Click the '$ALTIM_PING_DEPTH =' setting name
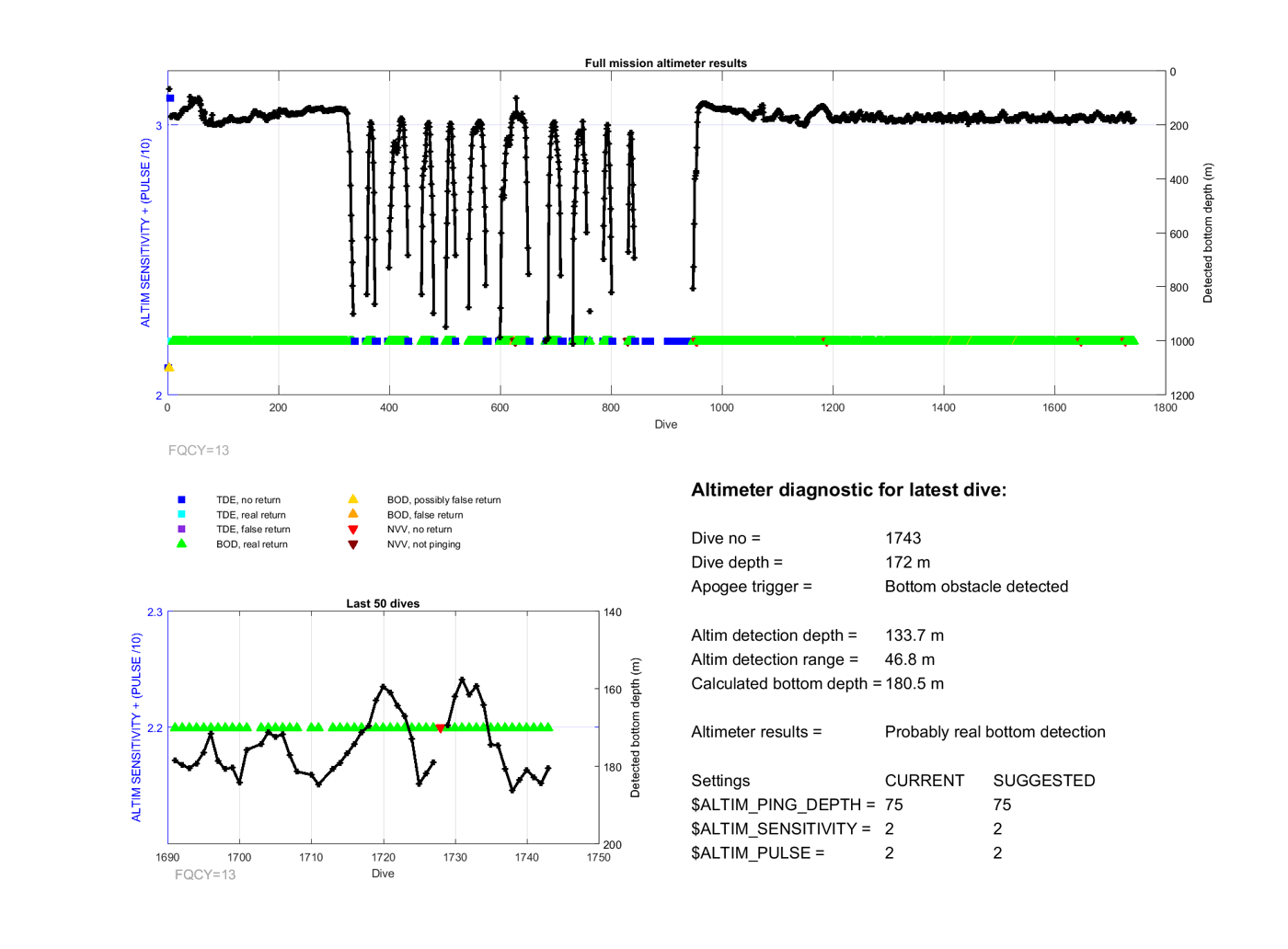The height and width of the screenshot is (949, 1288). (x=783, y=805)
